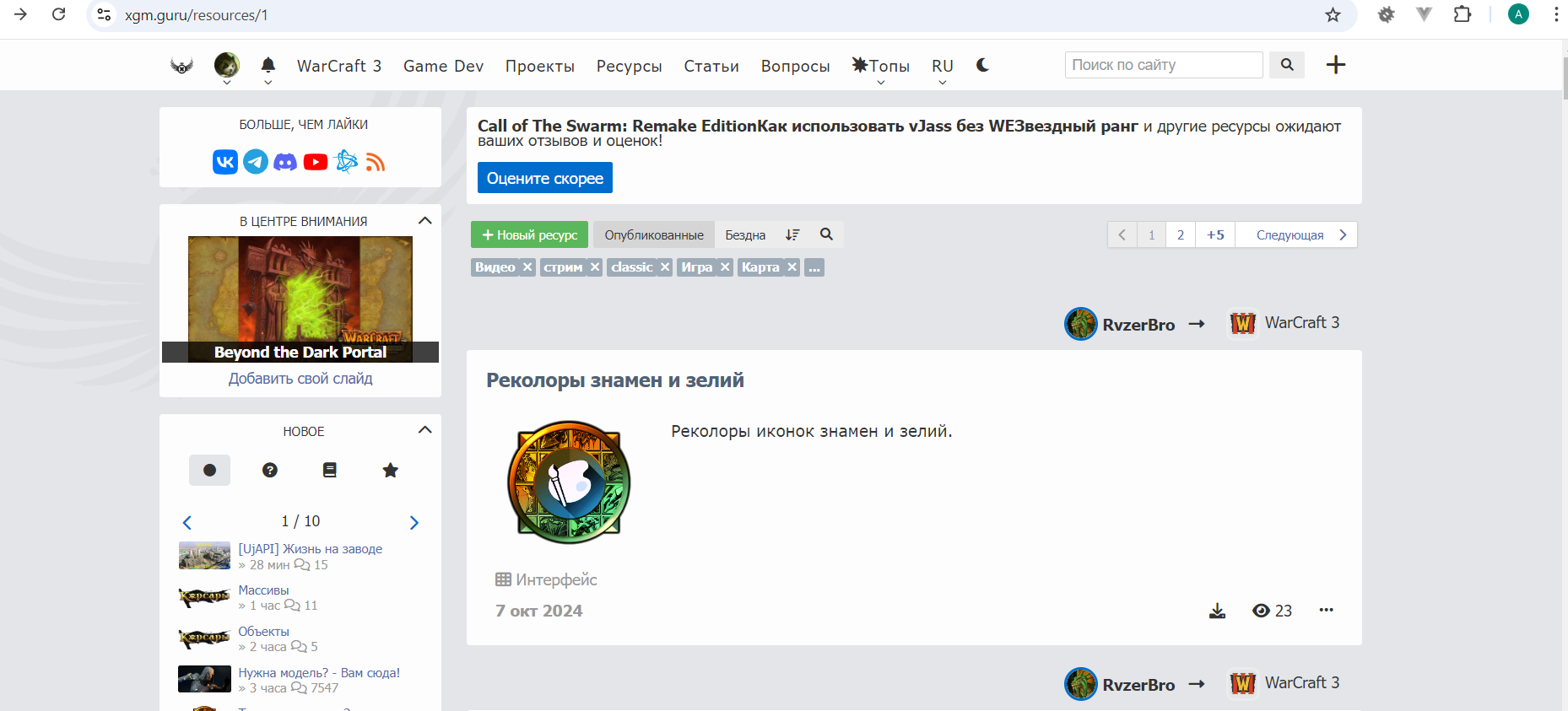The height and width of the screenshot is (711, 1568).
Task: Open the Game Dev menu item
Action: click(444, 66)
